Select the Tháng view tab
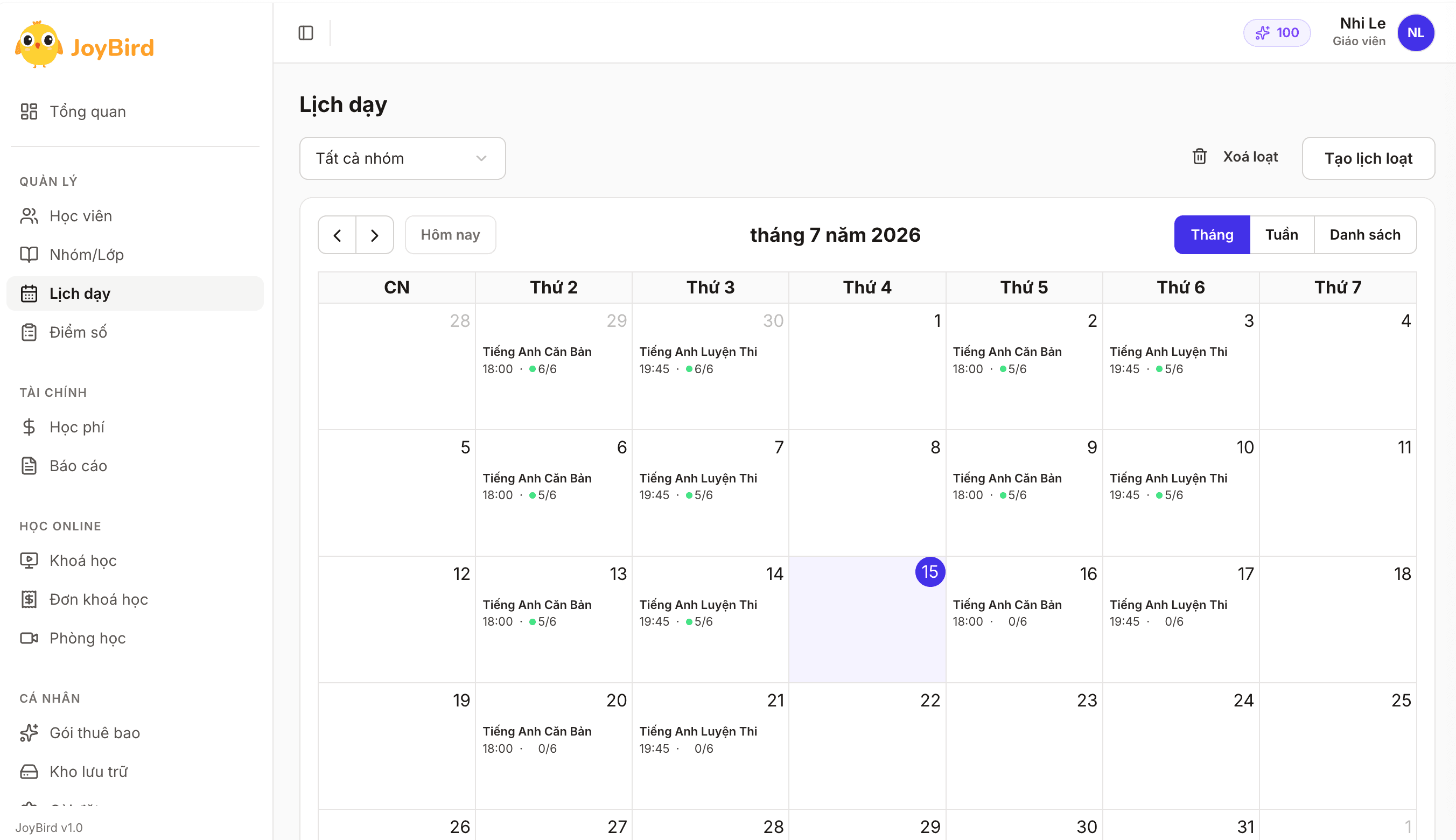Viewport: 1456px width, 840px height. click(1212, 235)
